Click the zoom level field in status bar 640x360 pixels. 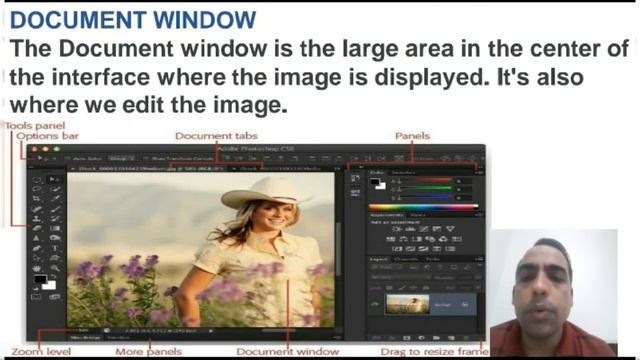point(84,330)
